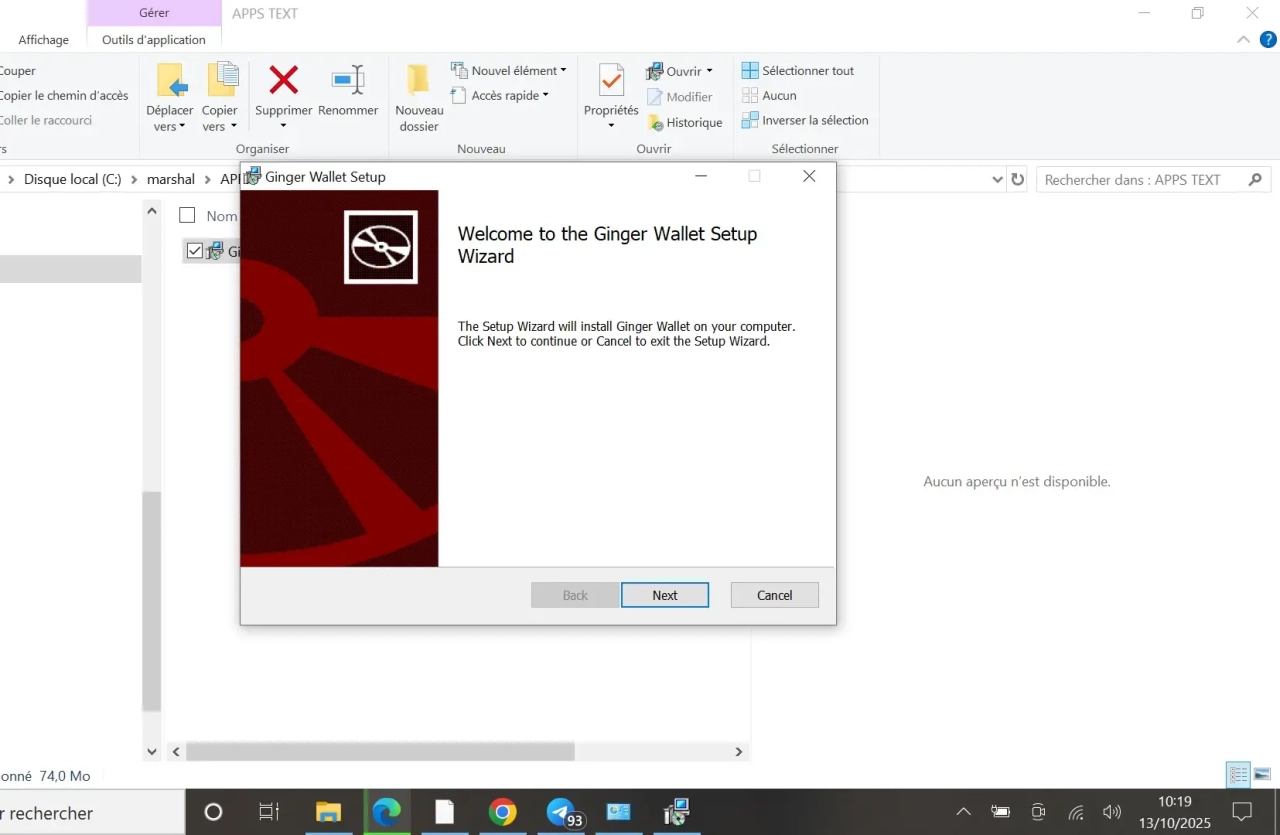Click Inverser la sélection in ribbon
This screenshot has height=835, width=1280.
point(805,120)
